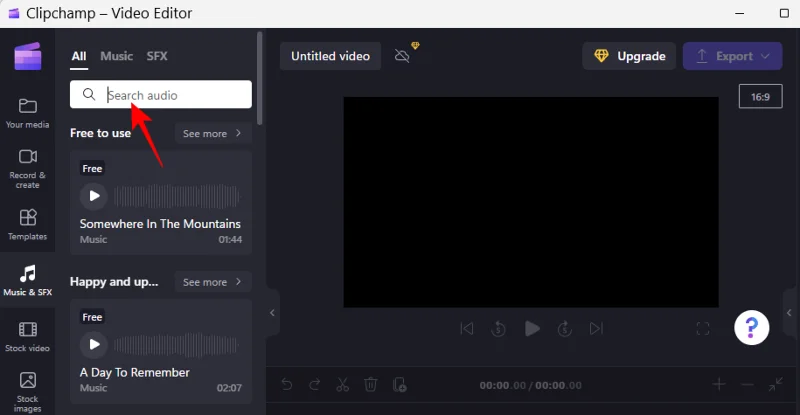Maximize the Clipchamp window

pyautogui.click(x=784, y=13)
